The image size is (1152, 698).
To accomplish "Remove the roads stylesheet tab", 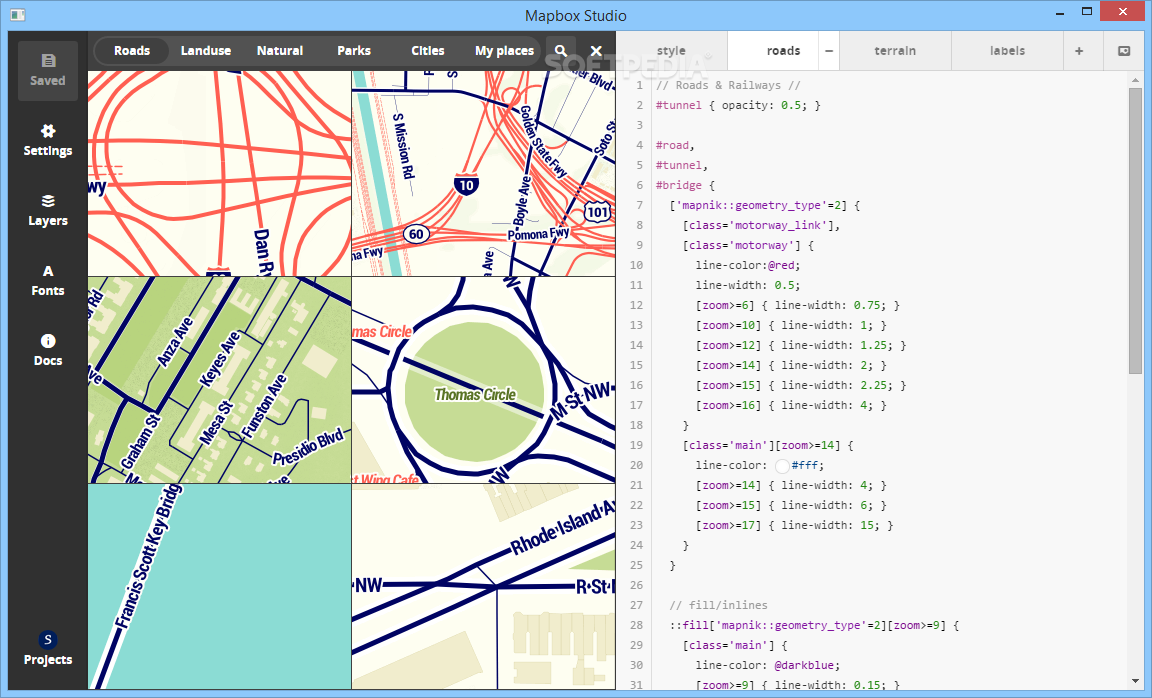I will tap(829, 51).
